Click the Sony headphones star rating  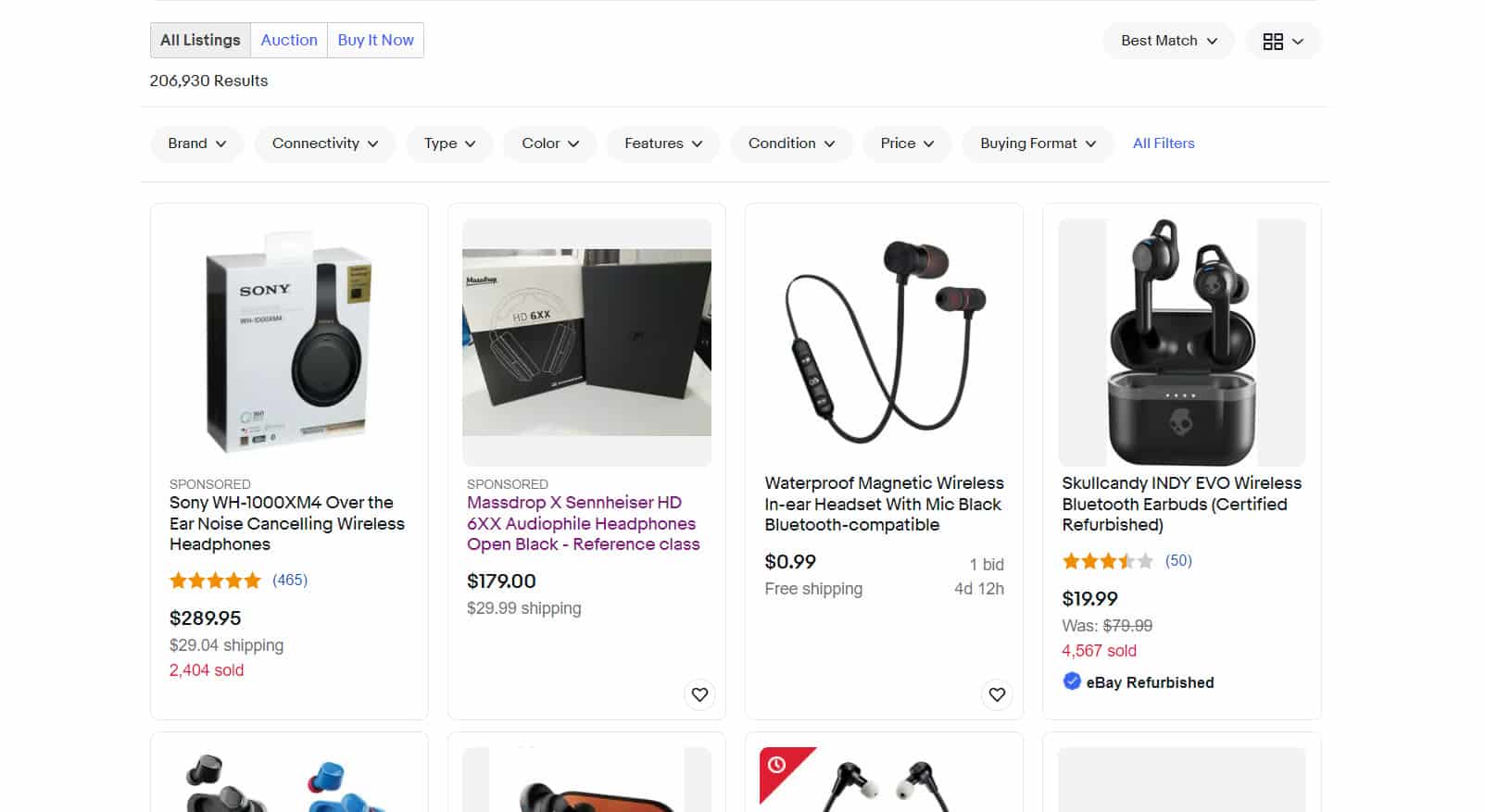(x=215, y=581)
